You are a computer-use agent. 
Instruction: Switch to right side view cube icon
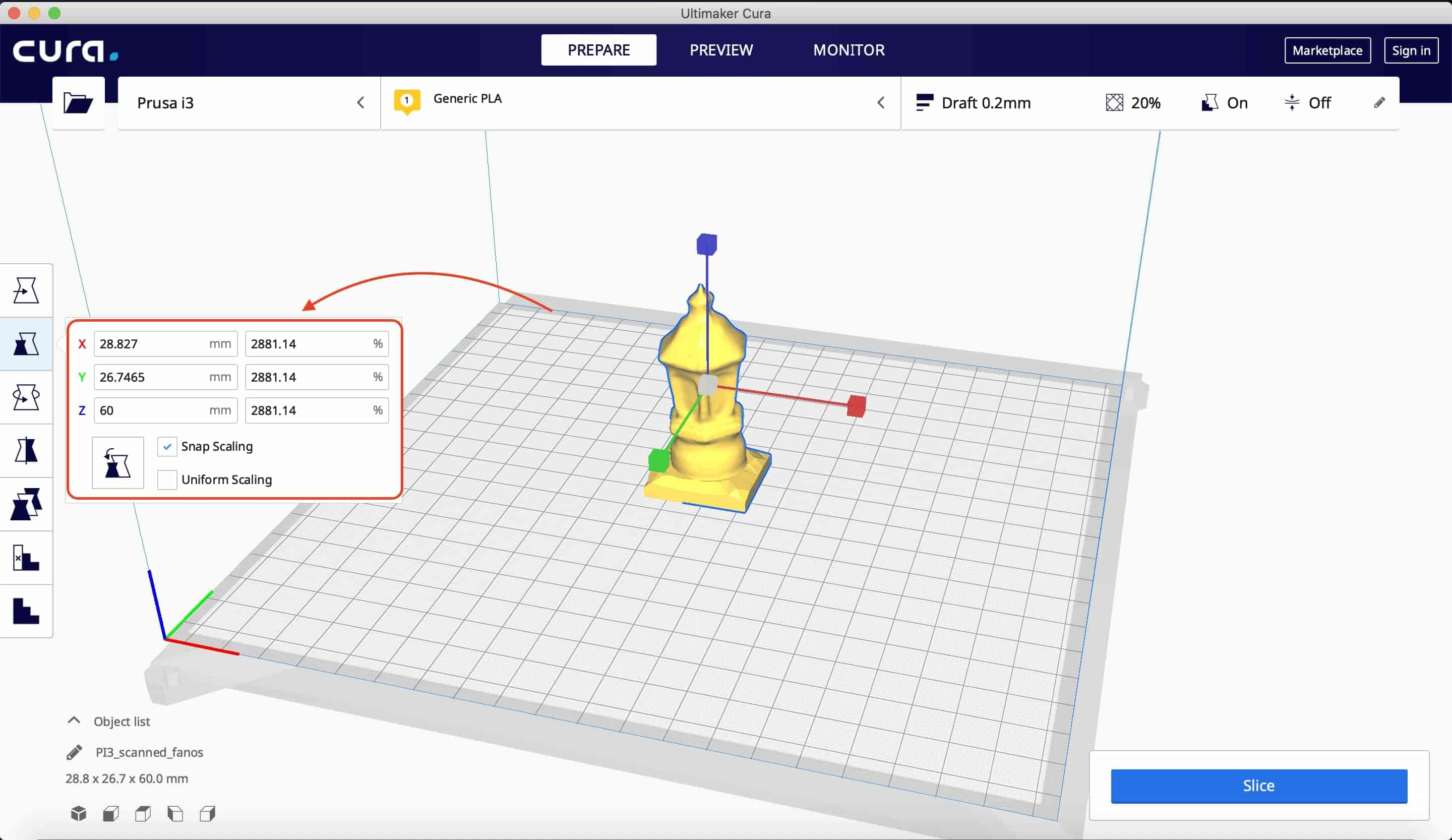[207, 813]
